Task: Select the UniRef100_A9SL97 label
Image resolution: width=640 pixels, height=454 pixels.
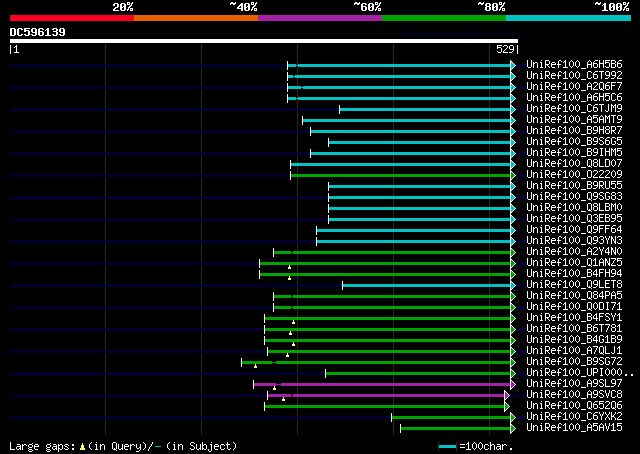Action: pyautogui.click(x=574, y=384)
